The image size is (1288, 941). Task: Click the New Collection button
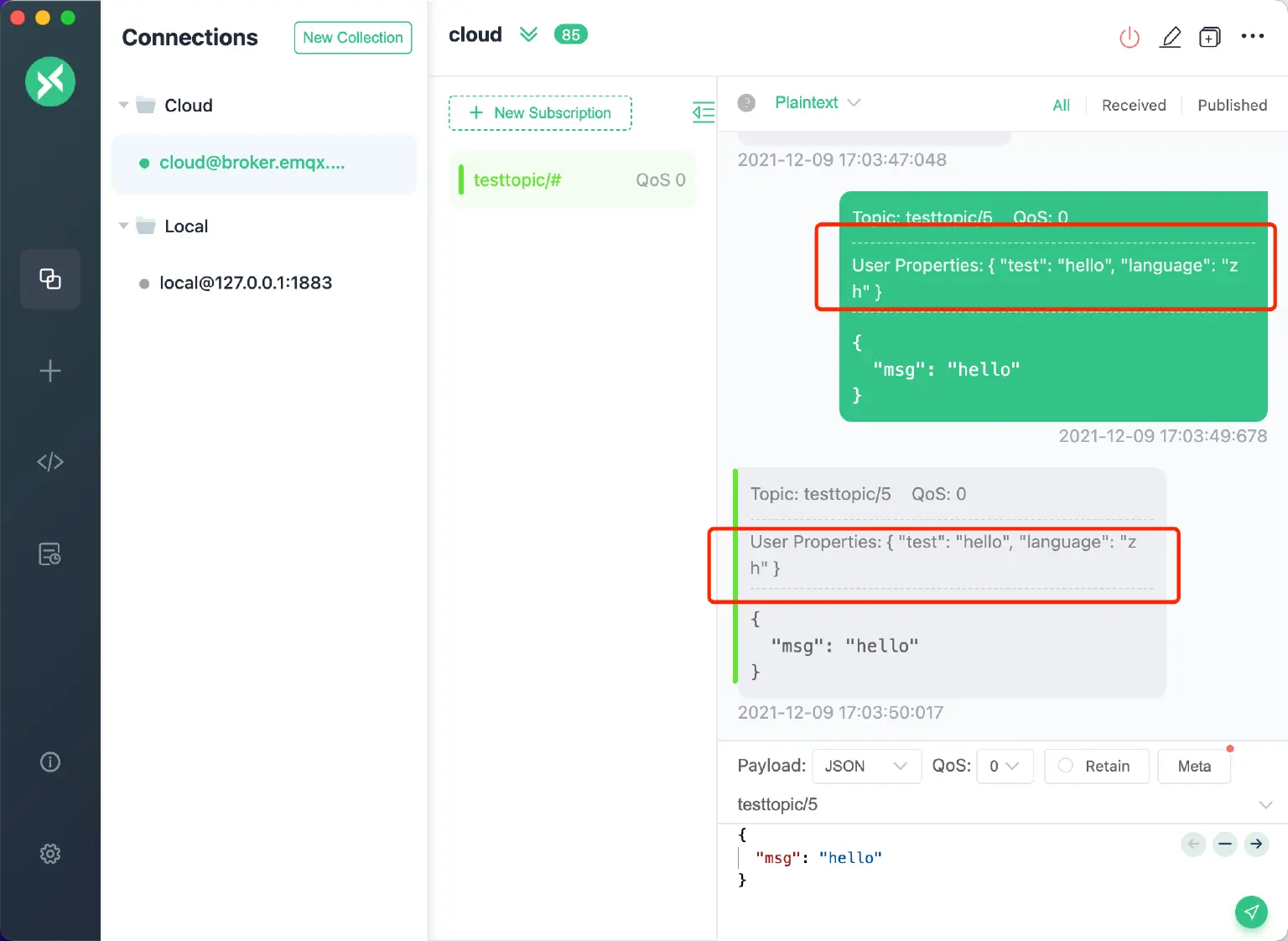click(353, 38)
